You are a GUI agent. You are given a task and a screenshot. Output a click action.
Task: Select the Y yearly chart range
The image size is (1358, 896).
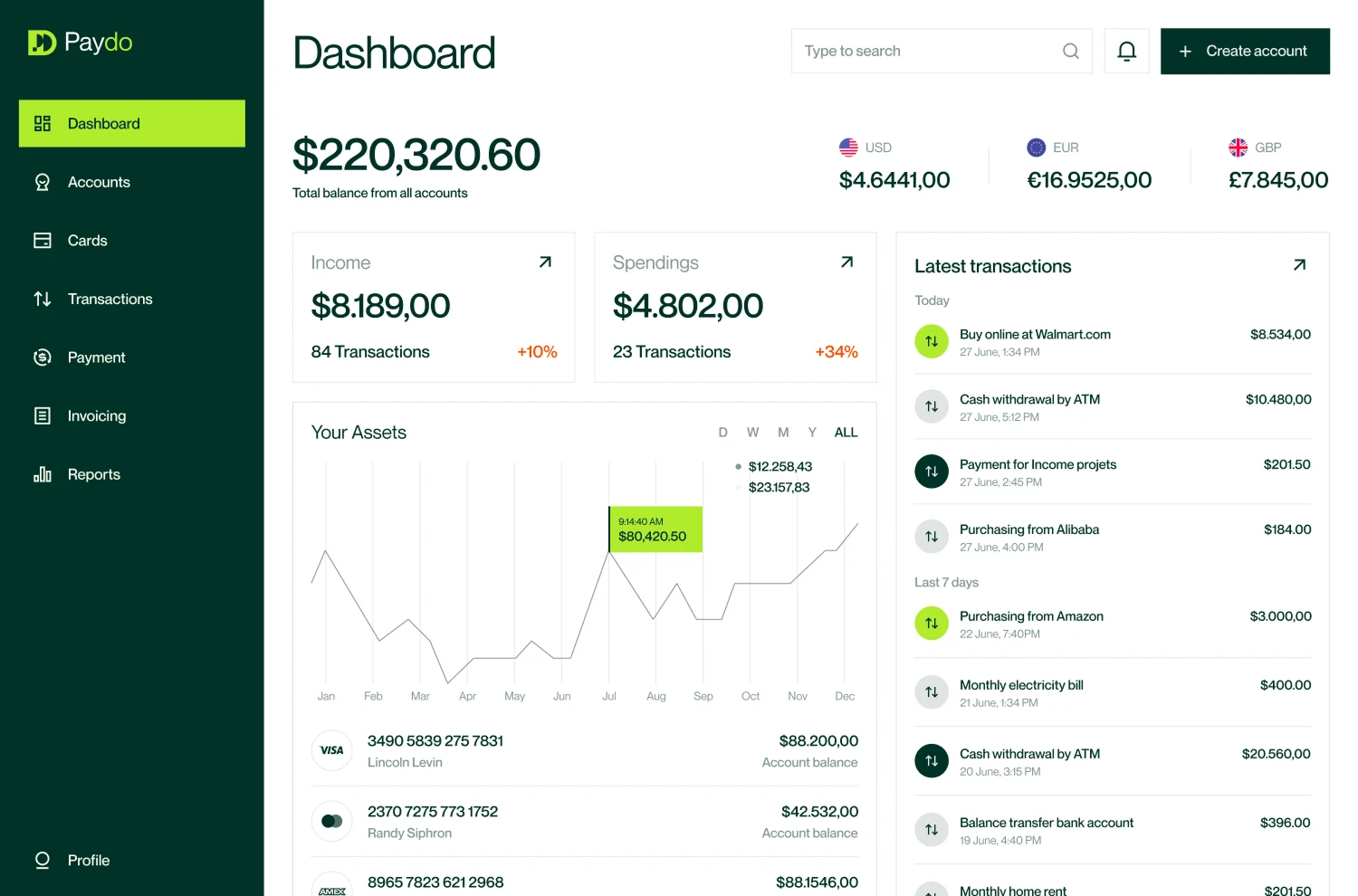pyautogui.click(x=812, y=433)
